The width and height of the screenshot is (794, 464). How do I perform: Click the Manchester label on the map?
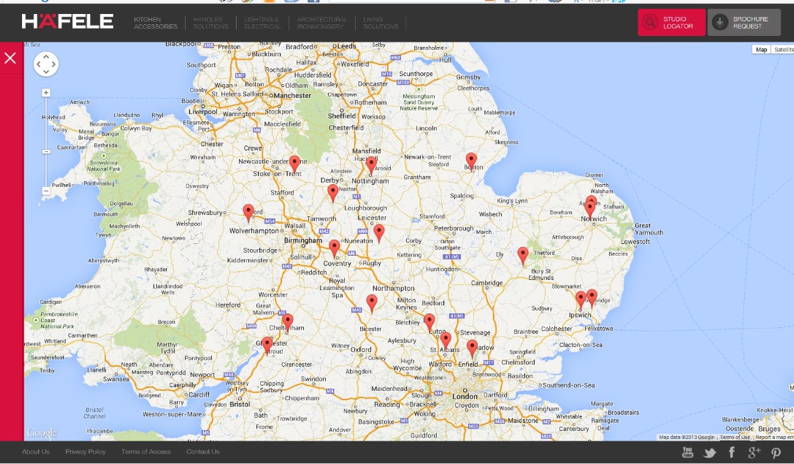pos(292,95)
